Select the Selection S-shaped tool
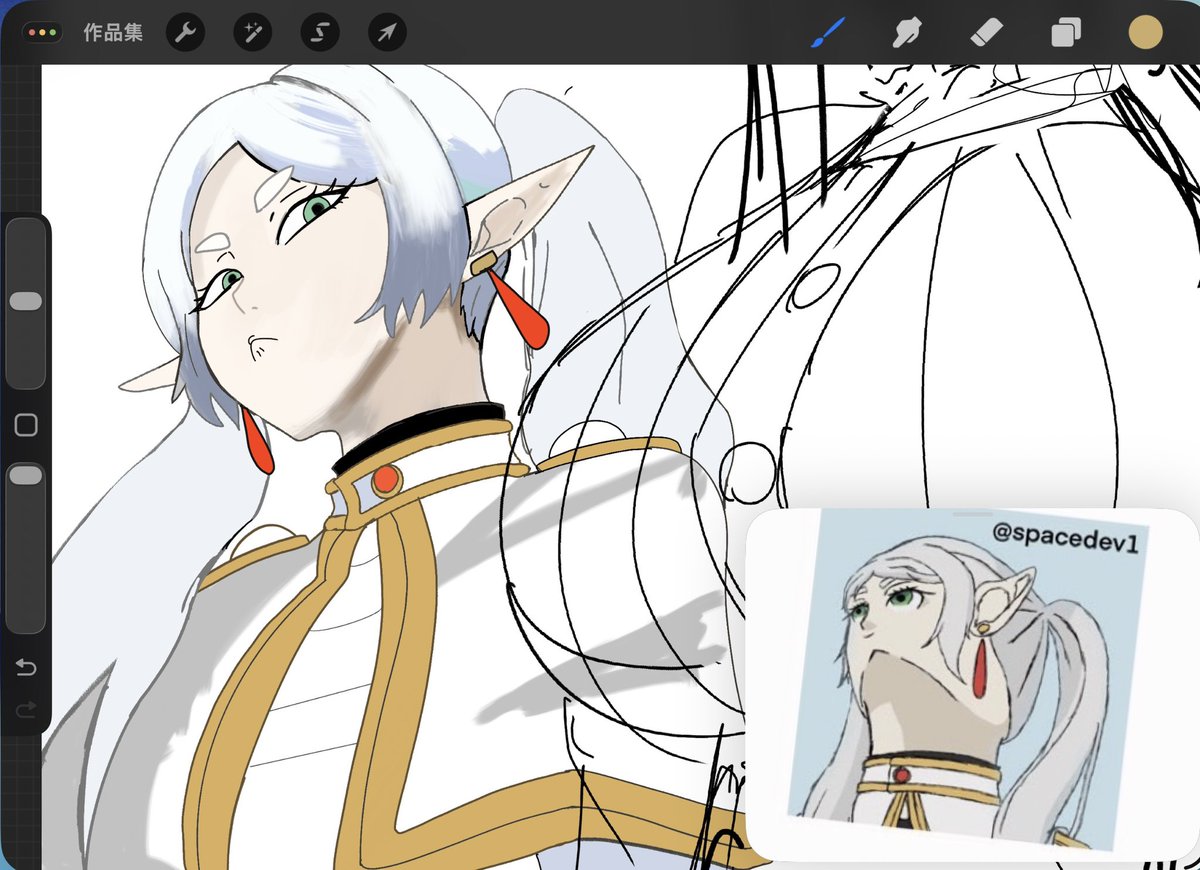 319,33
